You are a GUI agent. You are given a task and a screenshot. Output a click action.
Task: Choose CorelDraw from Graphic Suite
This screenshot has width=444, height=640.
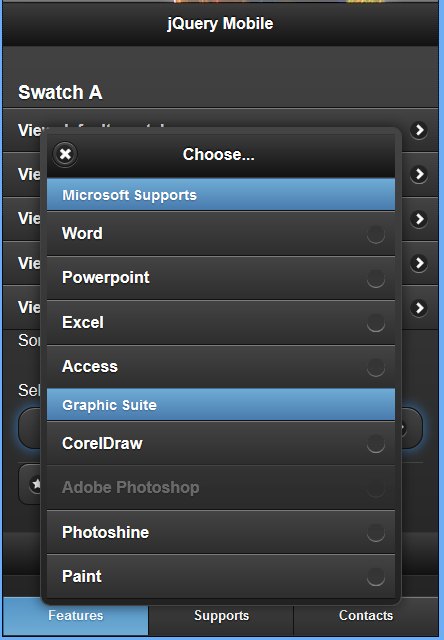[221, 444]
